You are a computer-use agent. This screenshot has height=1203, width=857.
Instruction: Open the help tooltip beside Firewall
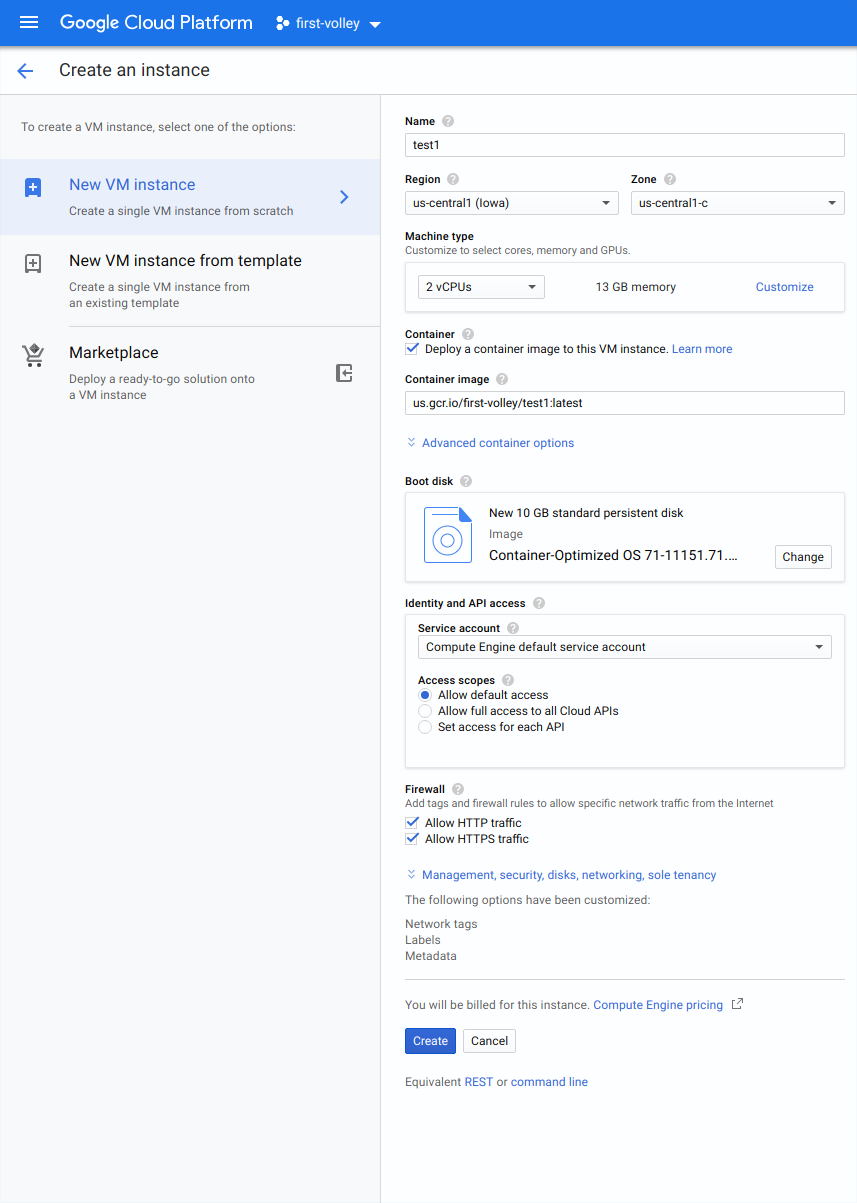click(457, 788)
